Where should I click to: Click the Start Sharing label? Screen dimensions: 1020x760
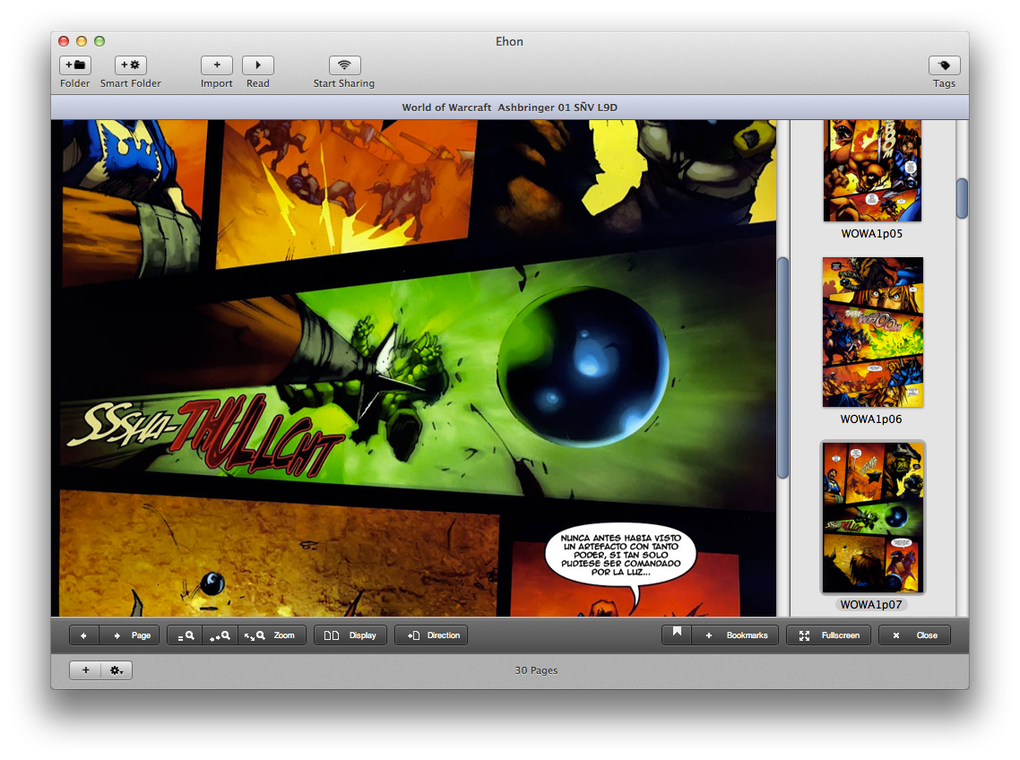pos(344,83)
